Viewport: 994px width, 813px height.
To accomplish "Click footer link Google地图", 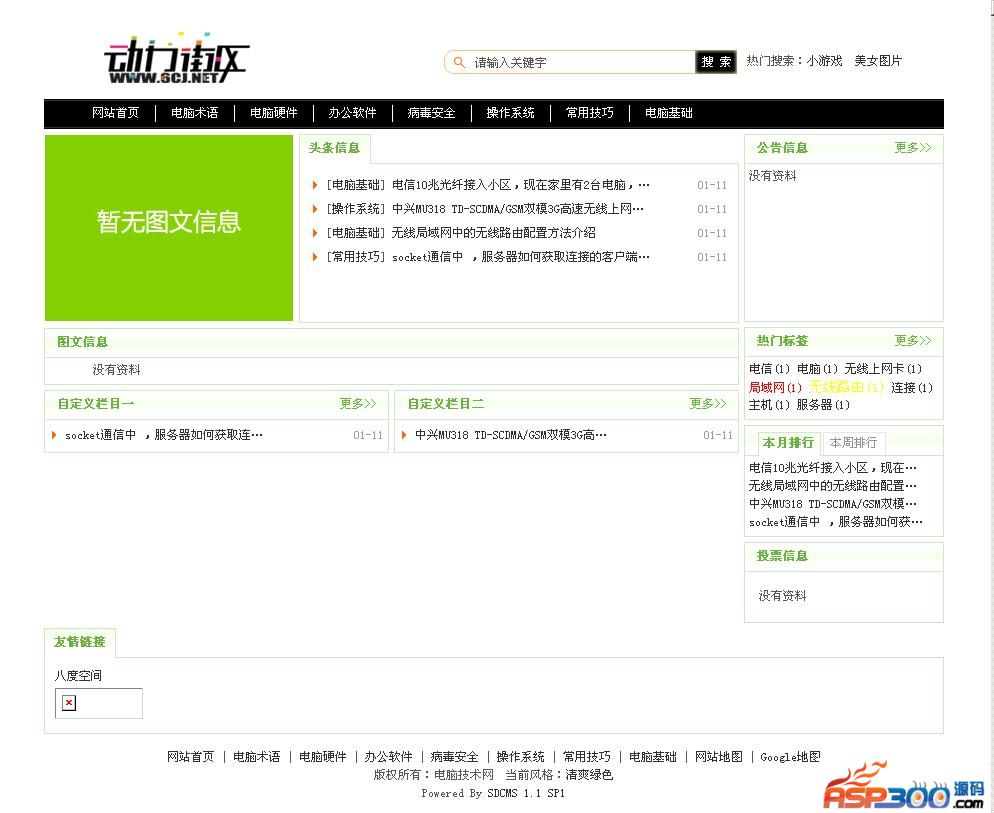I will pos(791,757).
